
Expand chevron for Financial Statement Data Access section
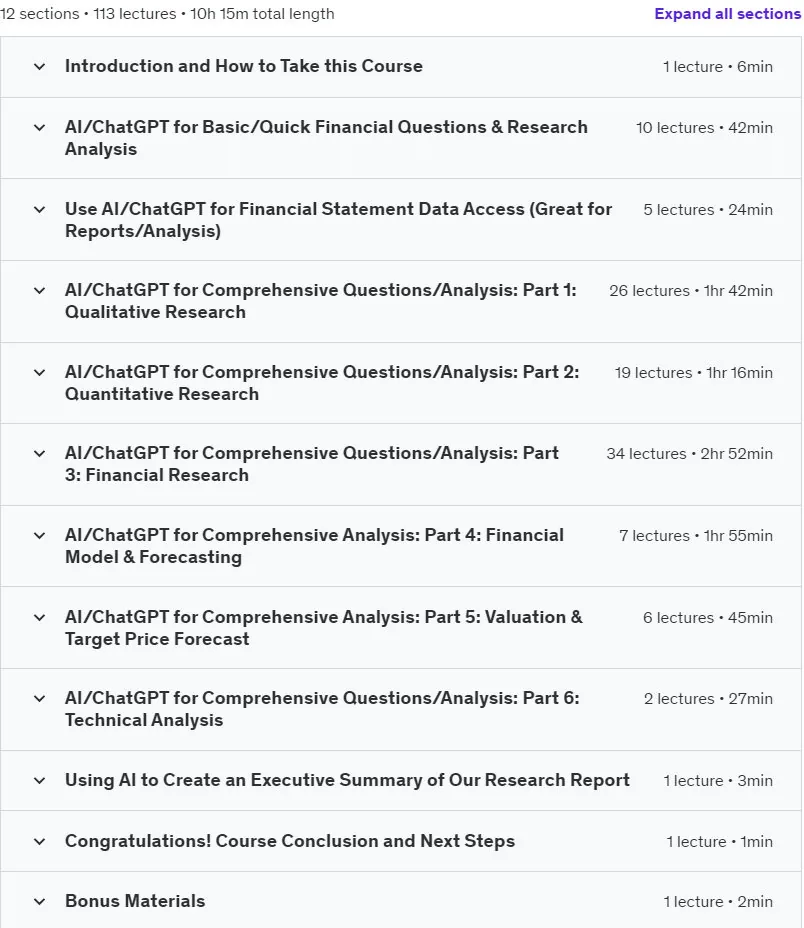point(39,210)
